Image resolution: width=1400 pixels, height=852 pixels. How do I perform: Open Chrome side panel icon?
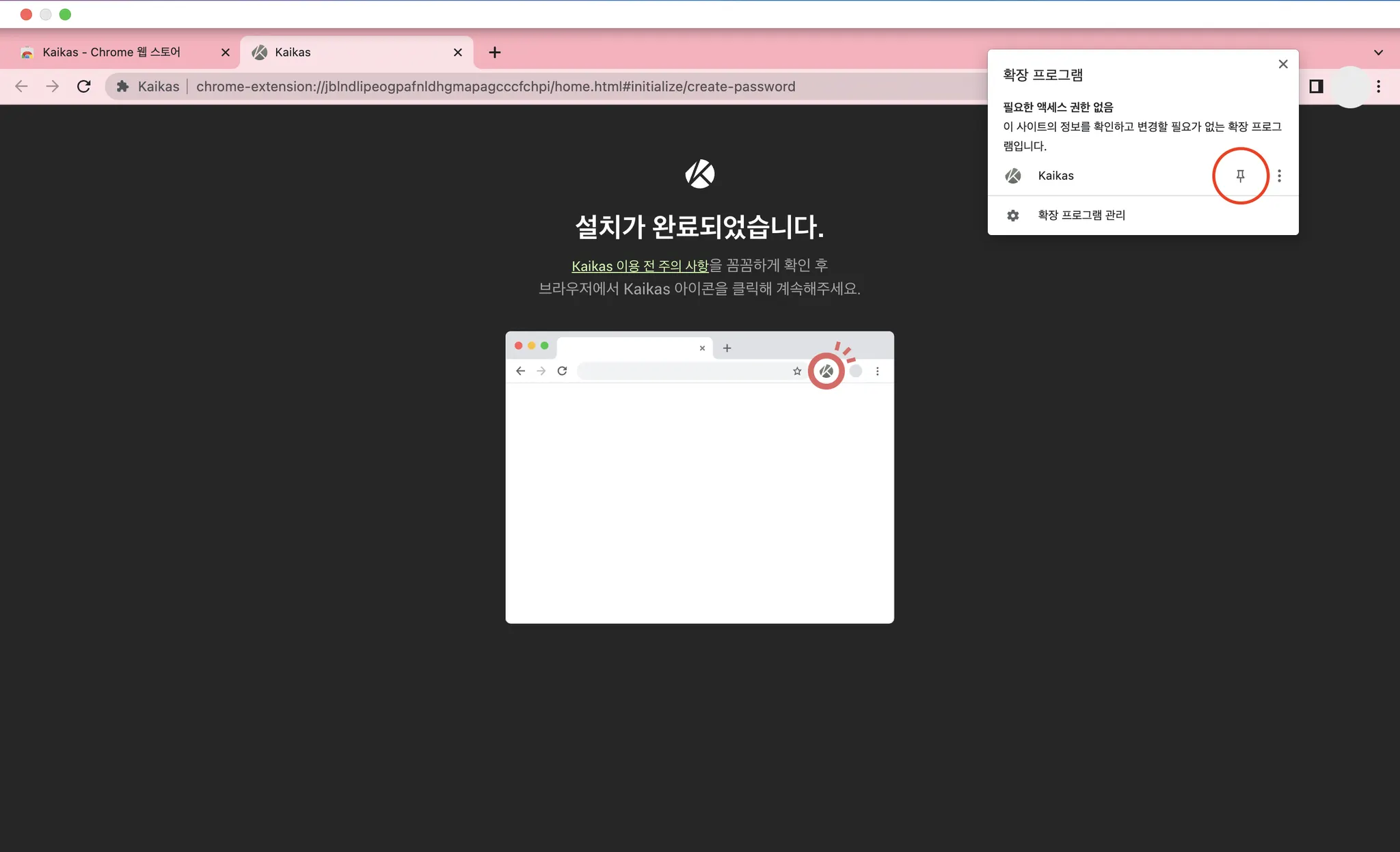(1316, 86)
